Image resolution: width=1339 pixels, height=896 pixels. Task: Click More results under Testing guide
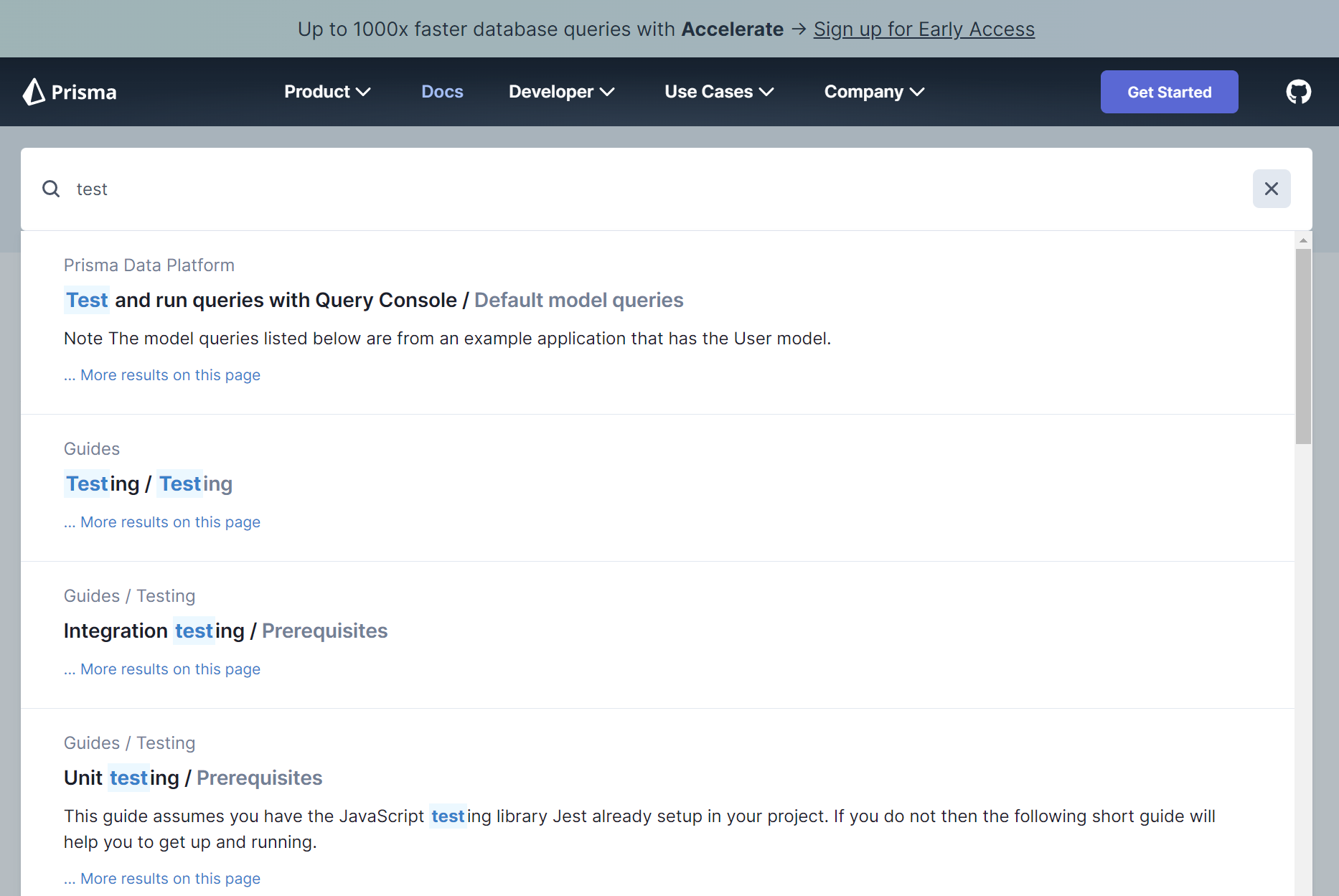point(161,522)
